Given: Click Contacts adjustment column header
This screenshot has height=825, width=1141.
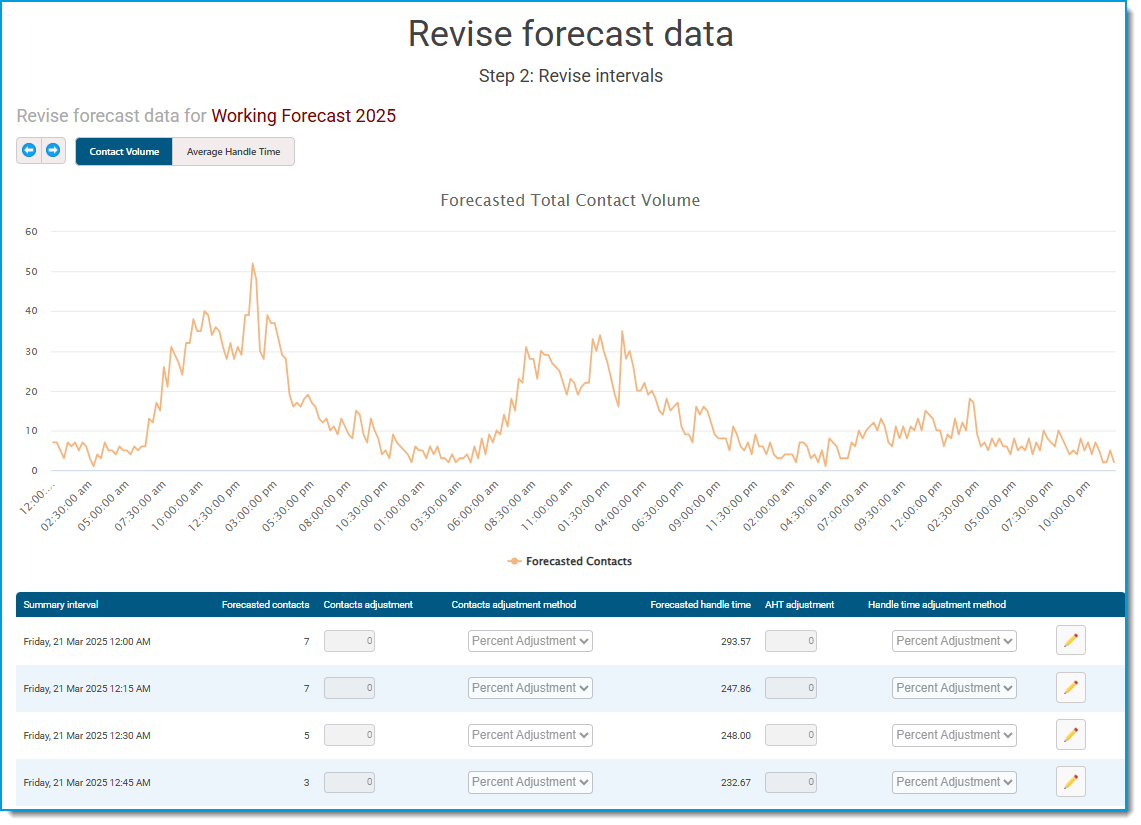Looking at the screenshot, I should (x=368, y=605).
